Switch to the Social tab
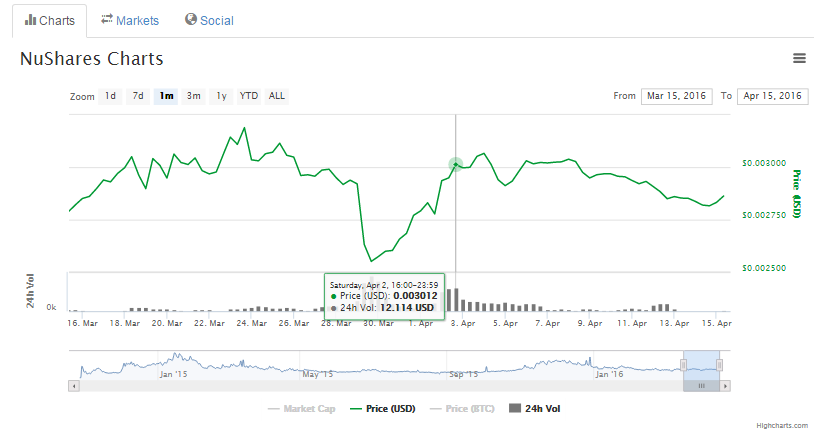 coord(209,20)
